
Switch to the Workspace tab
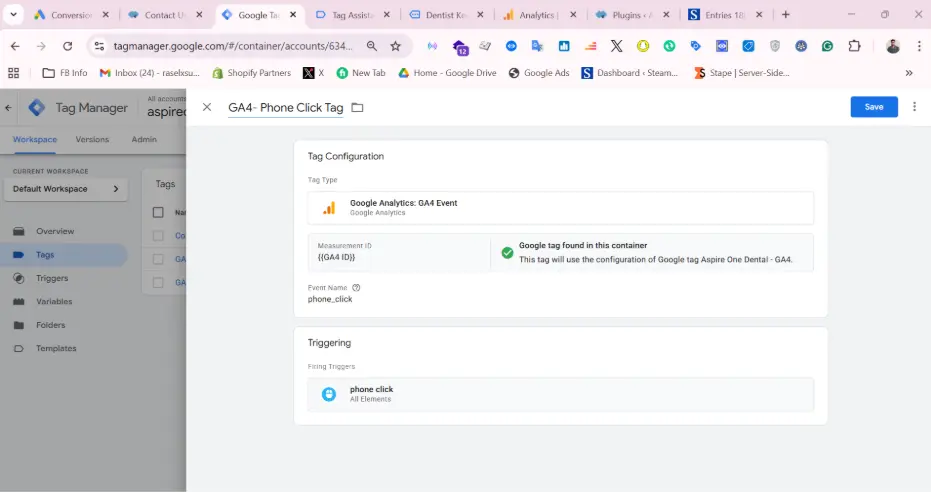(35, 139)
